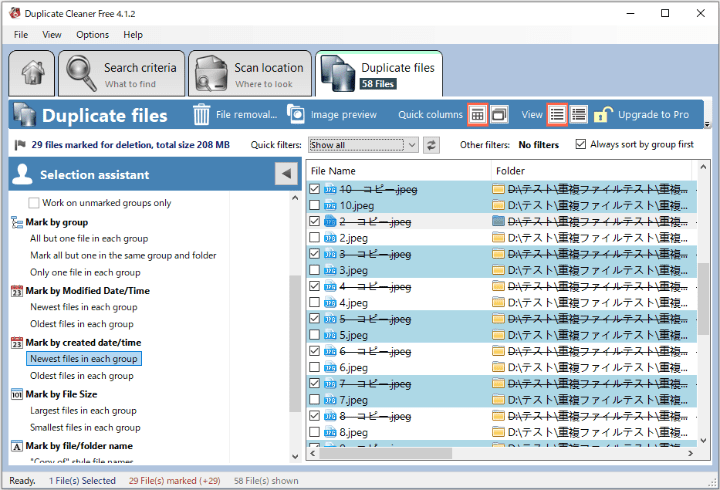Uncheck the 8 - コピー.jpeg checkbox
The height and width of the screenshot is (490, 720).
(x=315, y=416)
